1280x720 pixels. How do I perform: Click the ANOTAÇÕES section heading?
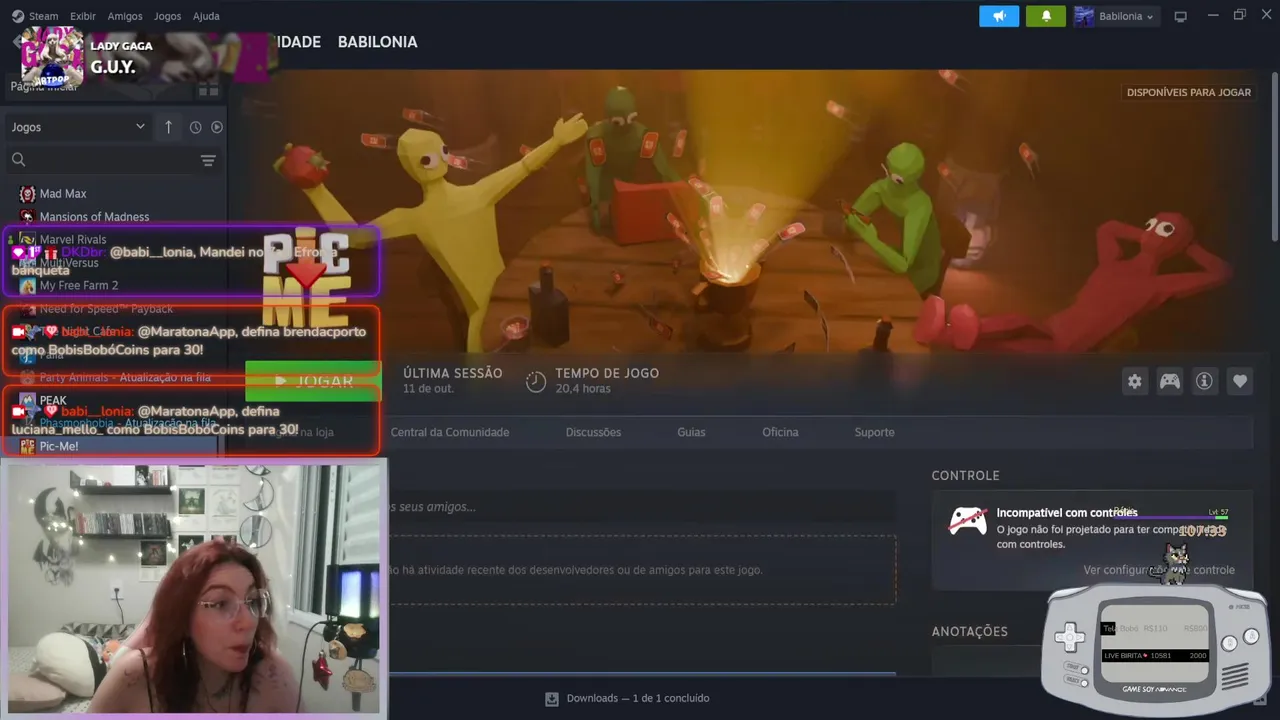969,631
